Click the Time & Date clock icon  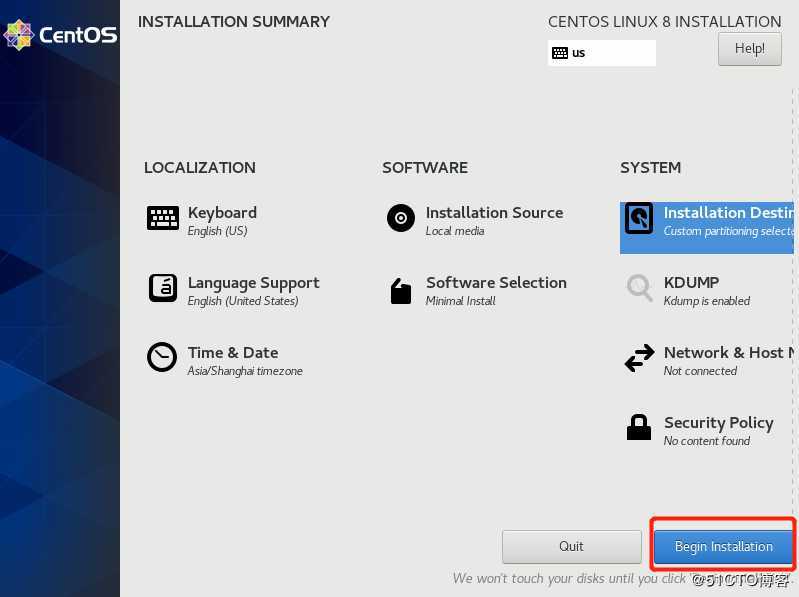point(162,357)
